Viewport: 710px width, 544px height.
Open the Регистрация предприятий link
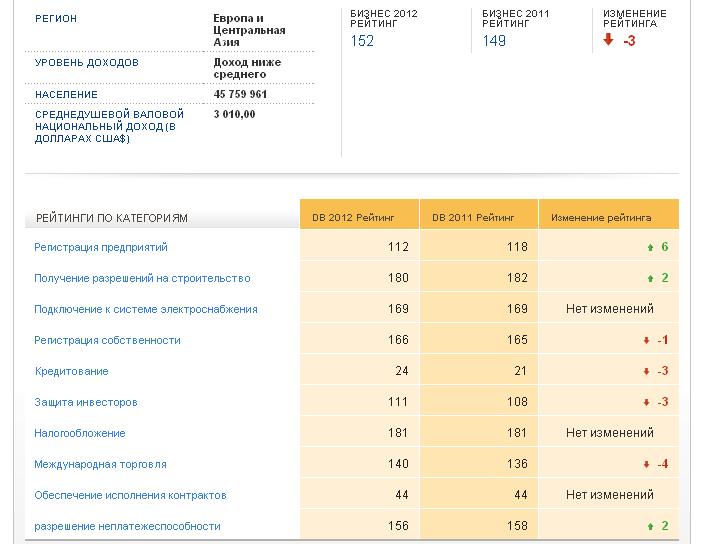(101, 247)
